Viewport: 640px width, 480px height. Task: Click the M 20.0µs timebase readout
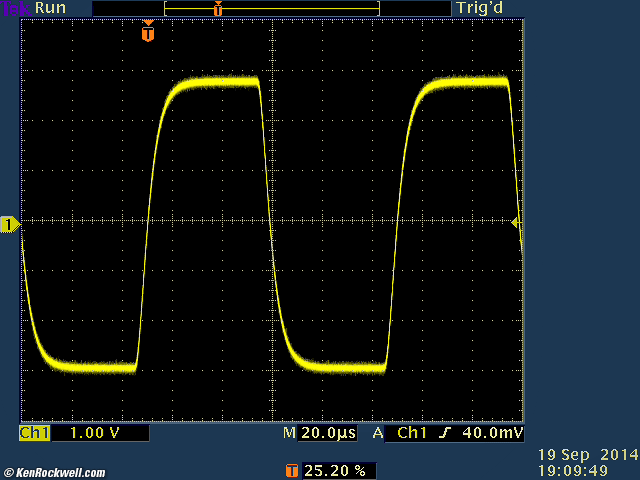tap(320, 433)
